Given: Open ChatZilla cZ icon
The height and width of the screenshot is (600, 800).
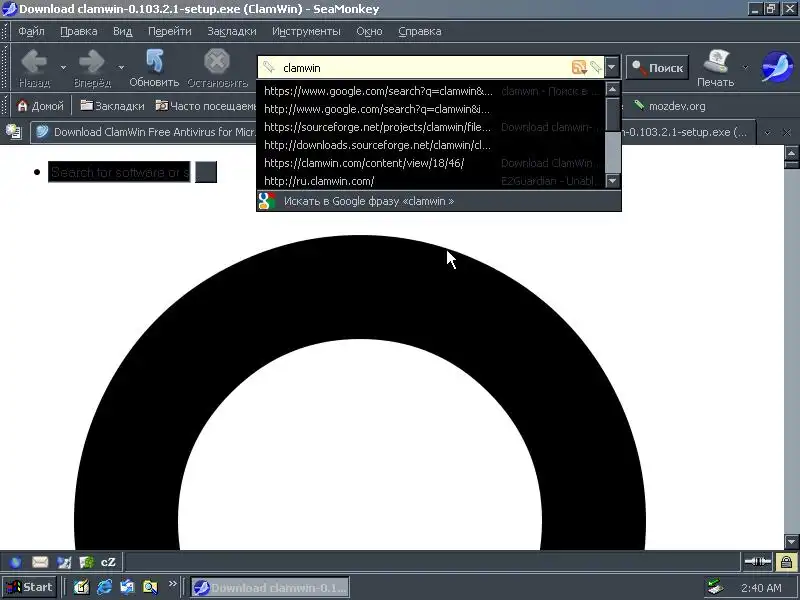Looking at the screenshot, I should pyautogui.click(x=108, y=562).
